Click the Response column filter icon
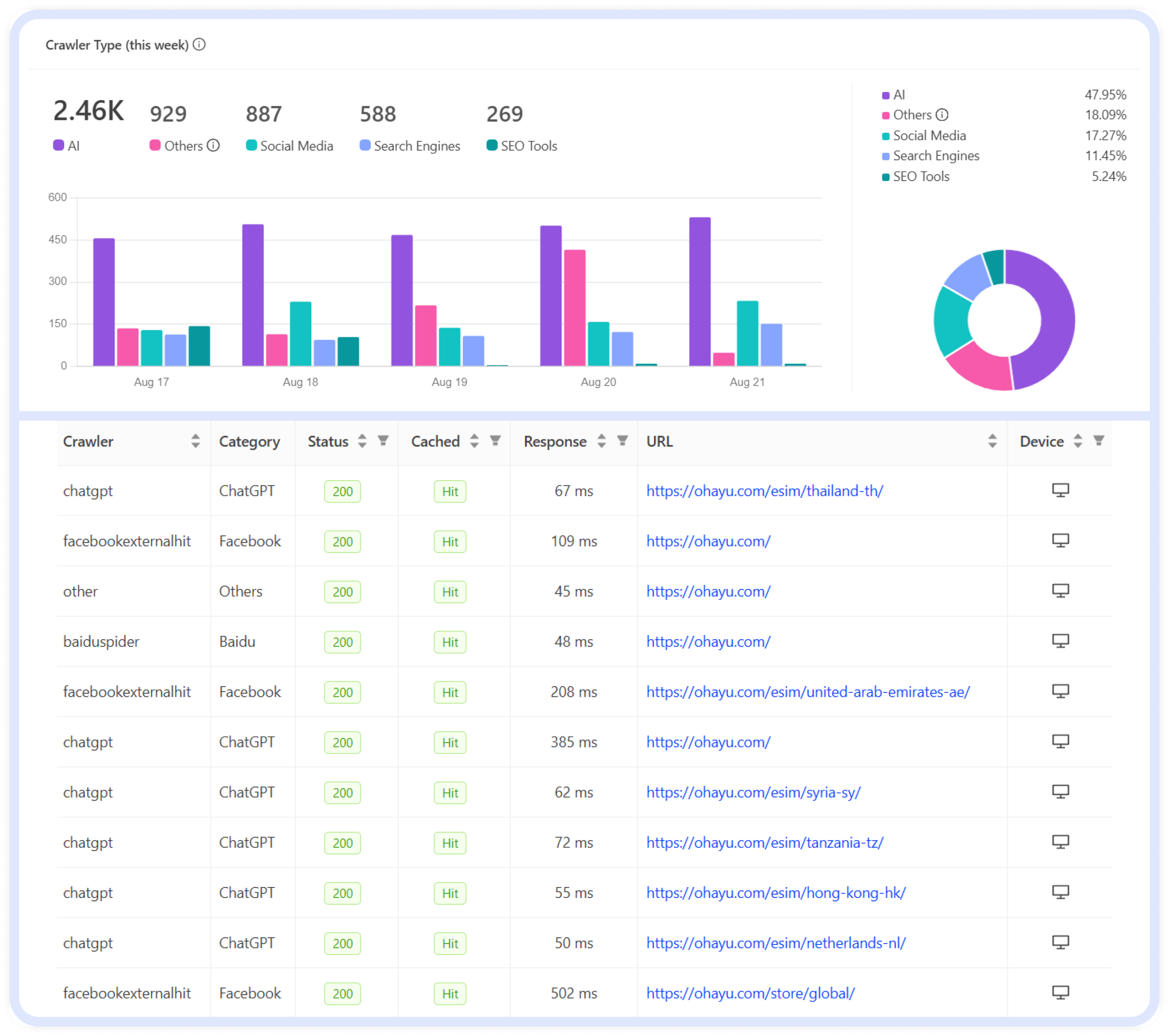 pyautogui.click(x=622, y=441)
